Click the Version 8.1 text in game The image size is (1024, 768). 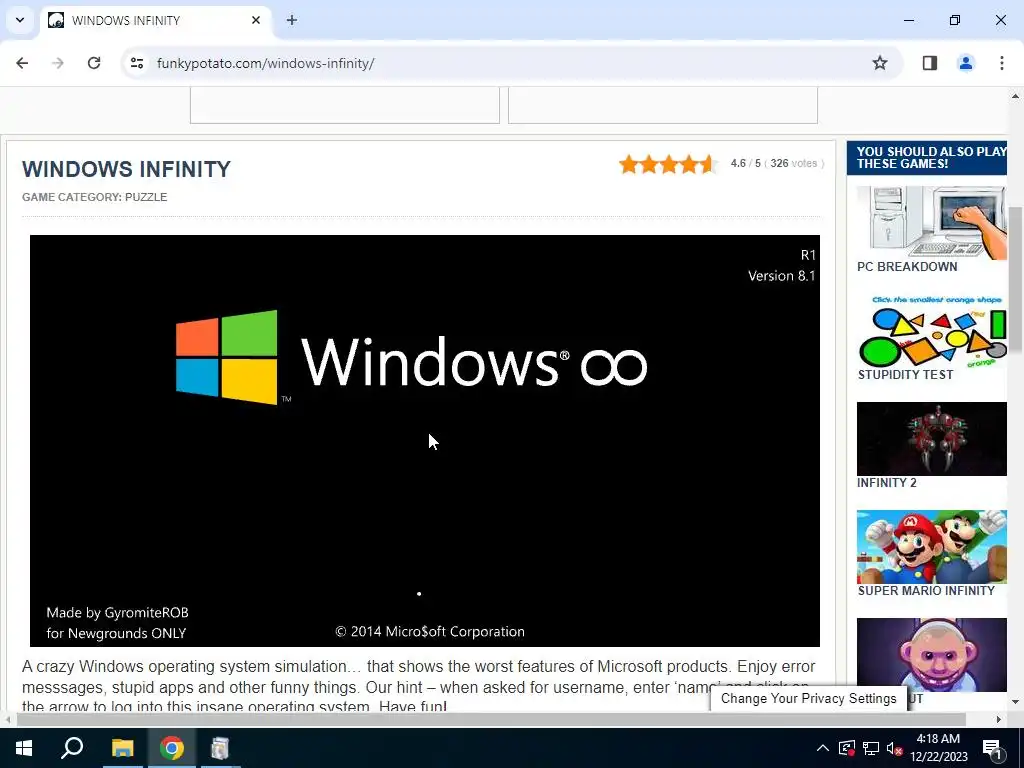pos(781,276)
